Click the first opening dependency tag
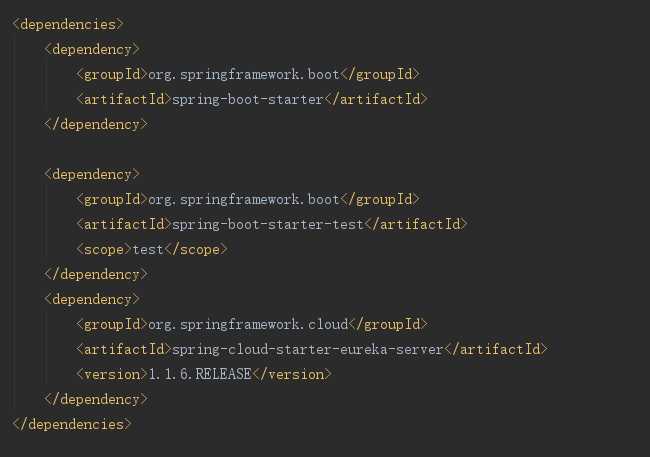 click(92, 49)
